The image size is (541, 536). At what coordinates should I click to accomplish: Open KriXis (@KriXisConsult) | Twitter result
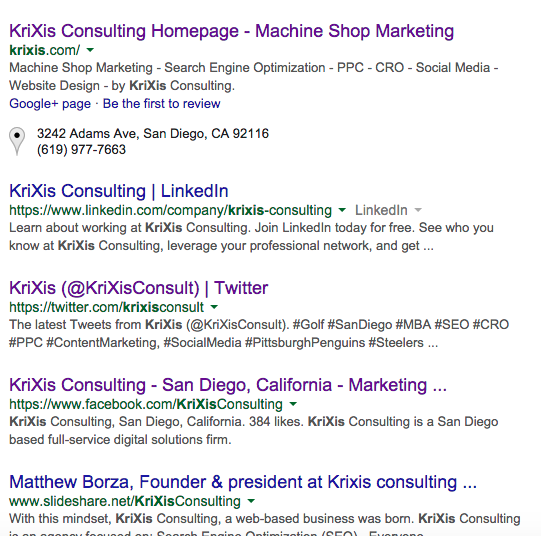pos(138,288)
